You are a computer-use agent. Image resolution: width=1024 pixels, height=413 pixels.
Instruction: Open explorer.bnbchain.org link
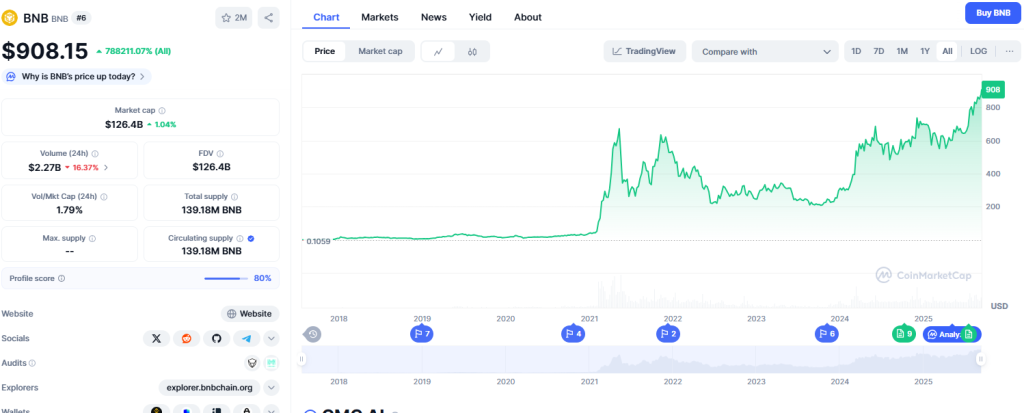[210, 388]
